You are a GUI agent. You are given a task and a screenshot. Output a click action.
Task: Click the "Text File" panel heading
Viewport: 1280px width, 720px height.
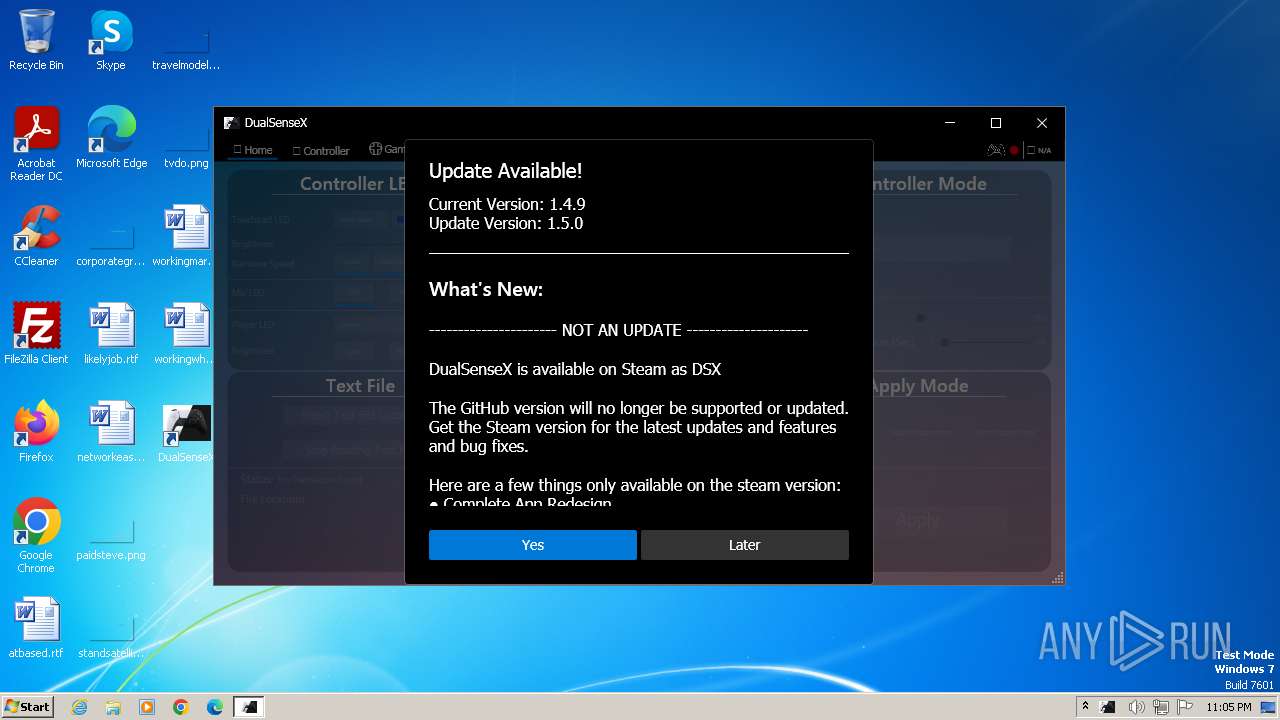point(360,386)
